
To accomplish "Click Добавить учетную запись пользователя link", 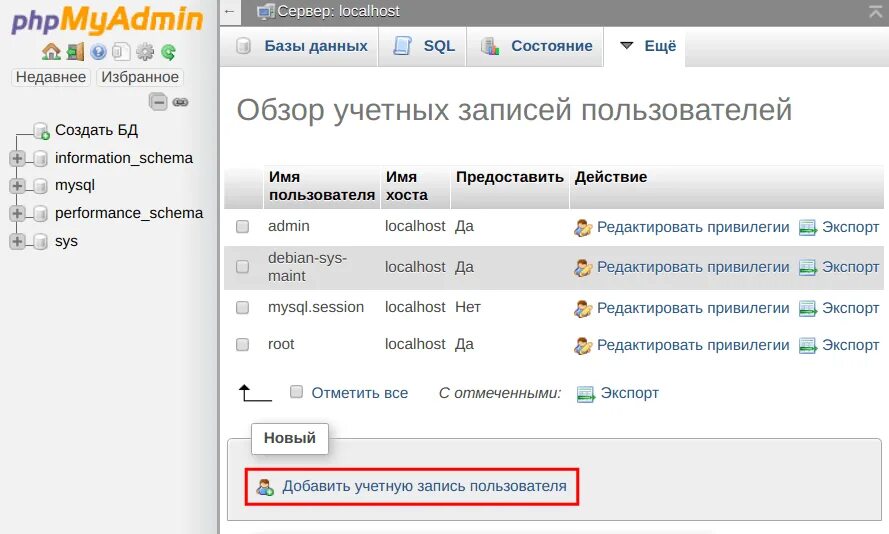I will [x=424, y=486].
